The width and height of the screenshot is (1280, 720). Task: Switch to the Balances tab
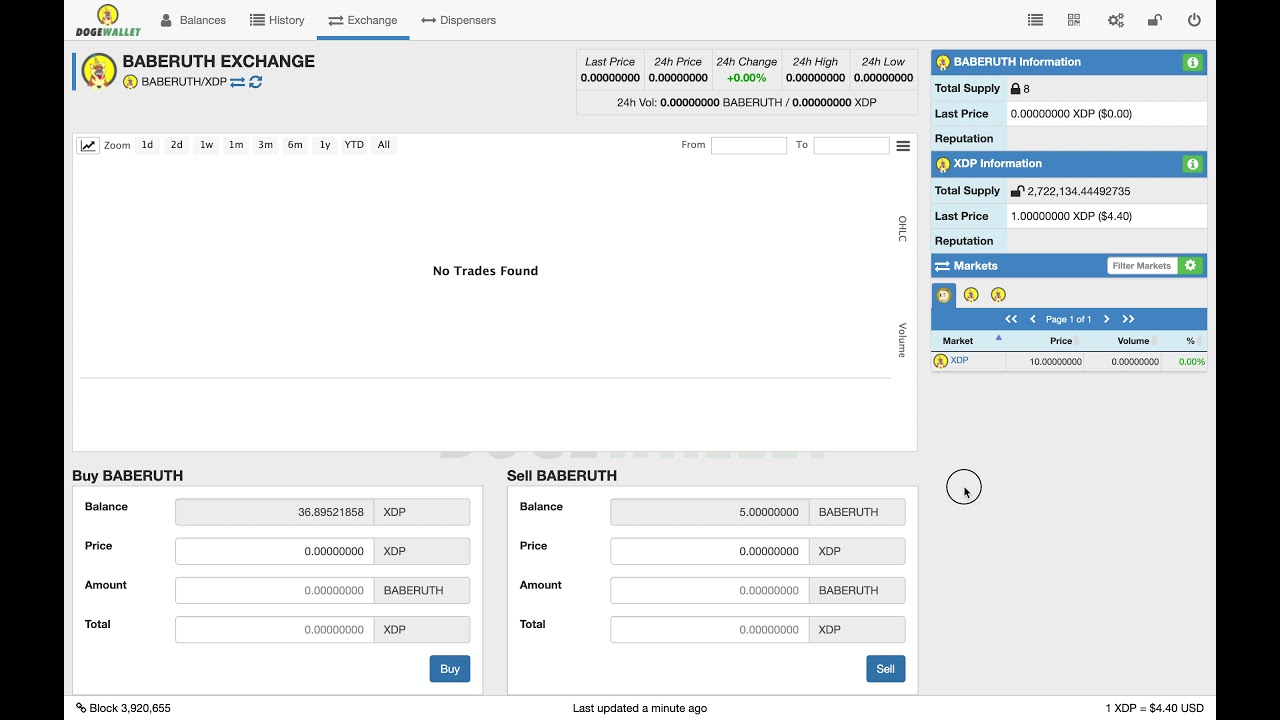click(x=193, y=20)
